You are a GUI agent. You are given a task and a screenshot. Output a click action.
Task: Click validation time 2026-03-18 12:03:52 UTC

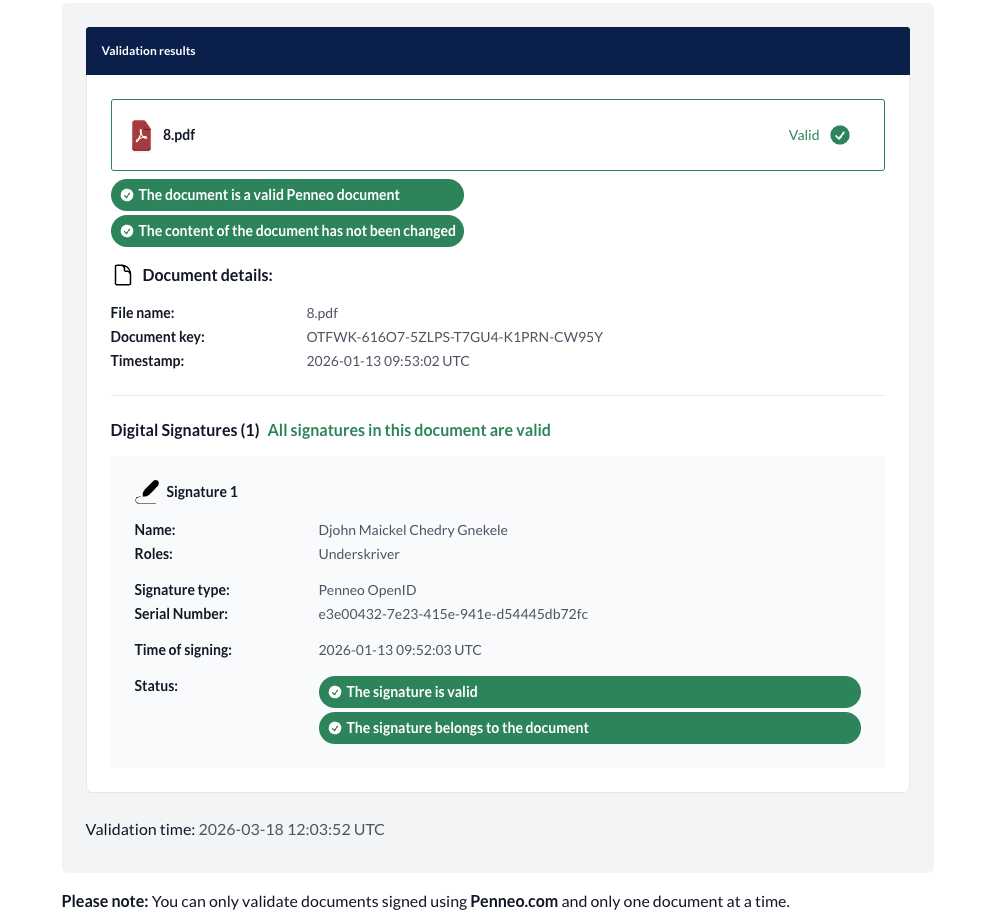point(292,830)
